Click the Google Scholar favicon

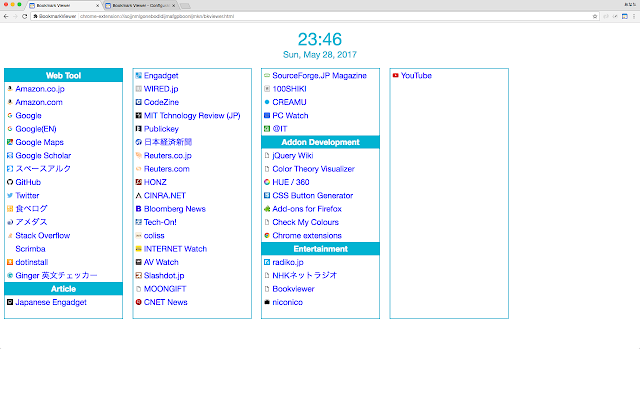click(10, 156)
